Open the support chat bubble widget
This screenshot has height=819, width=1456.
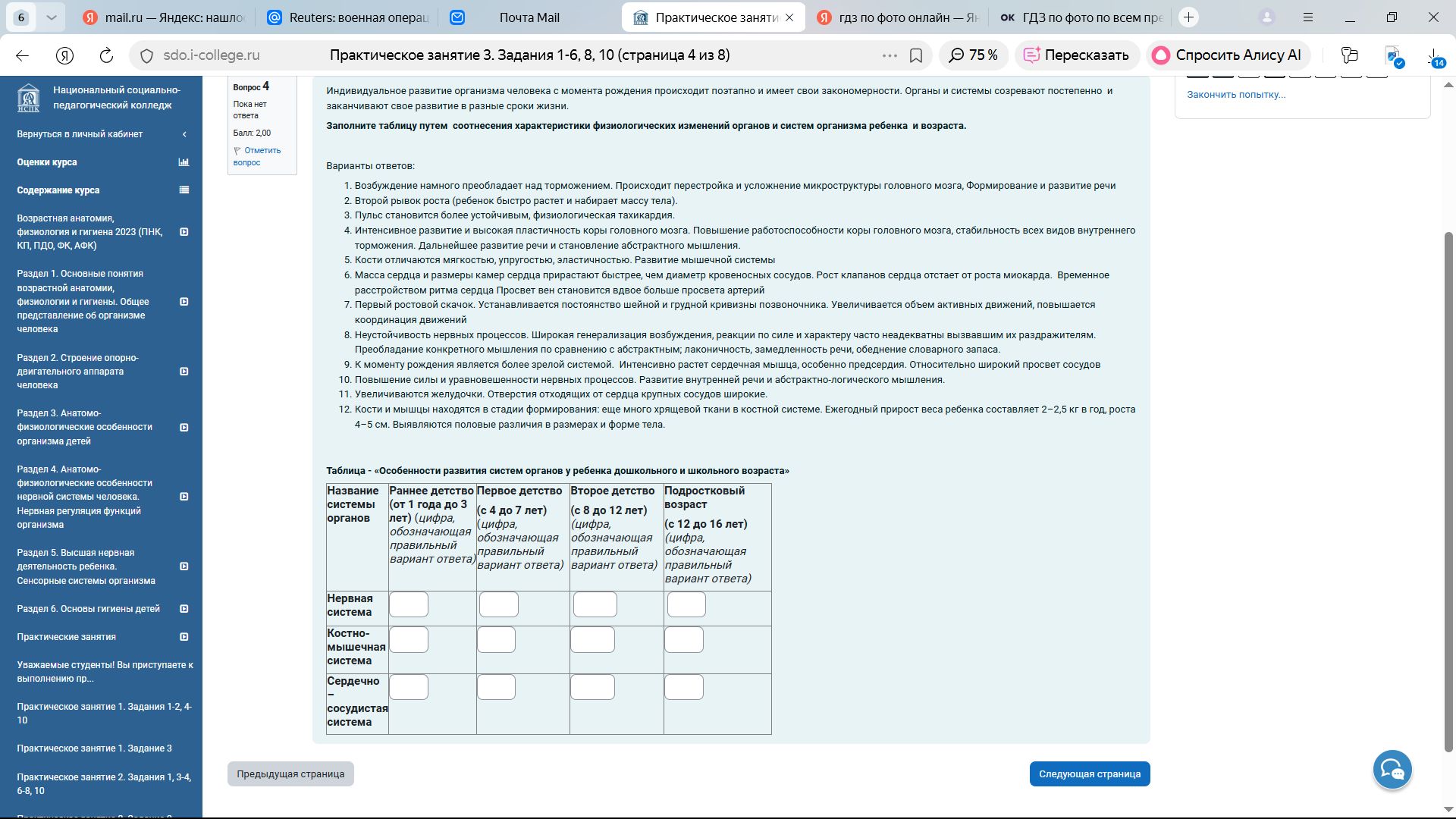coord(1392,770)
